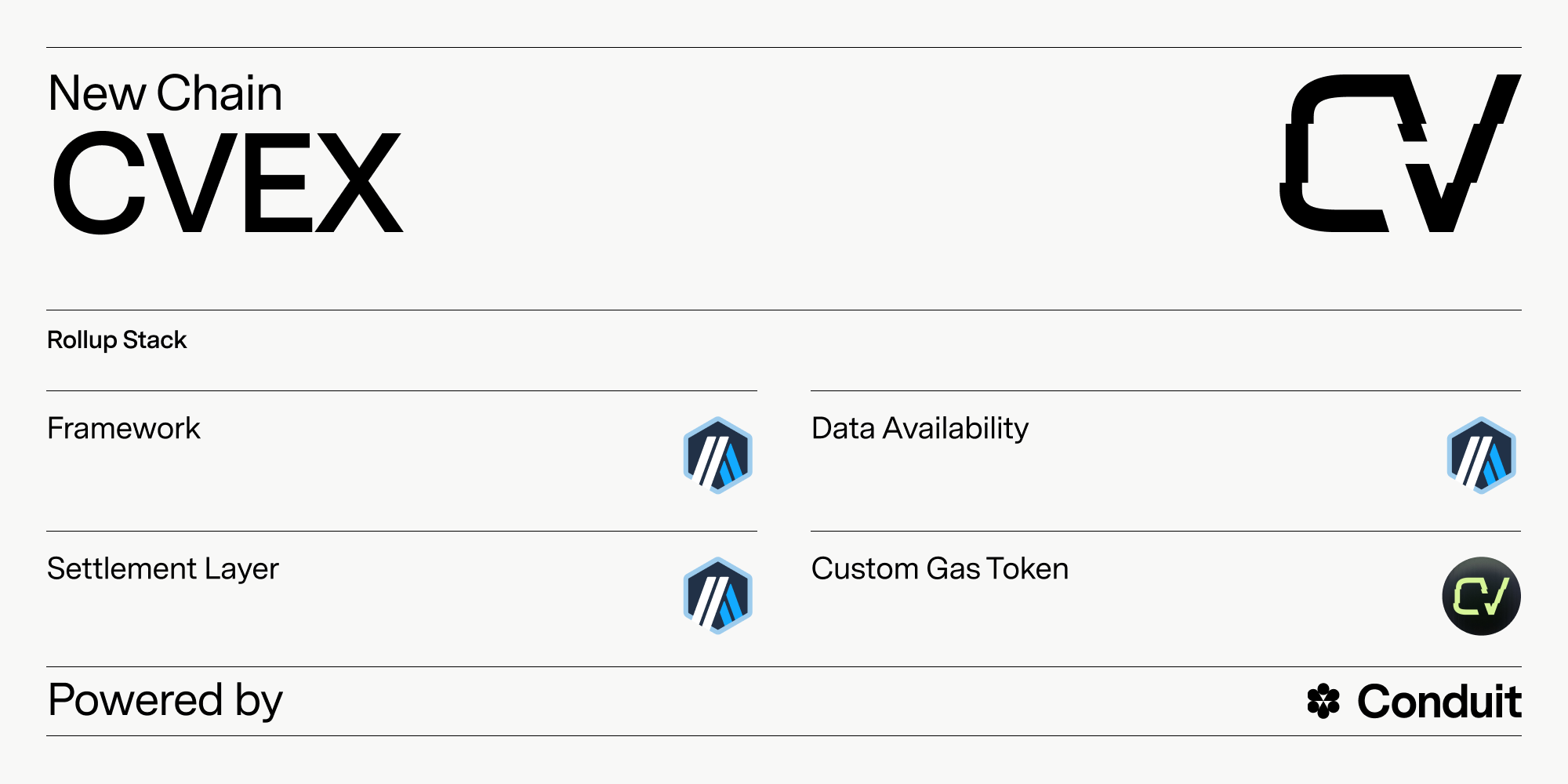1568x784 pixels.
Task: Click the Arbitrum icon beside Framework
Action: click(x=717, y=456)
